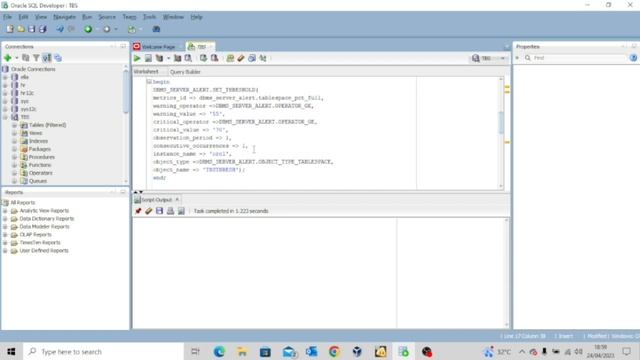Close the Script Output tab
This screenshot has height=360, width=640.
coord(177,200)
